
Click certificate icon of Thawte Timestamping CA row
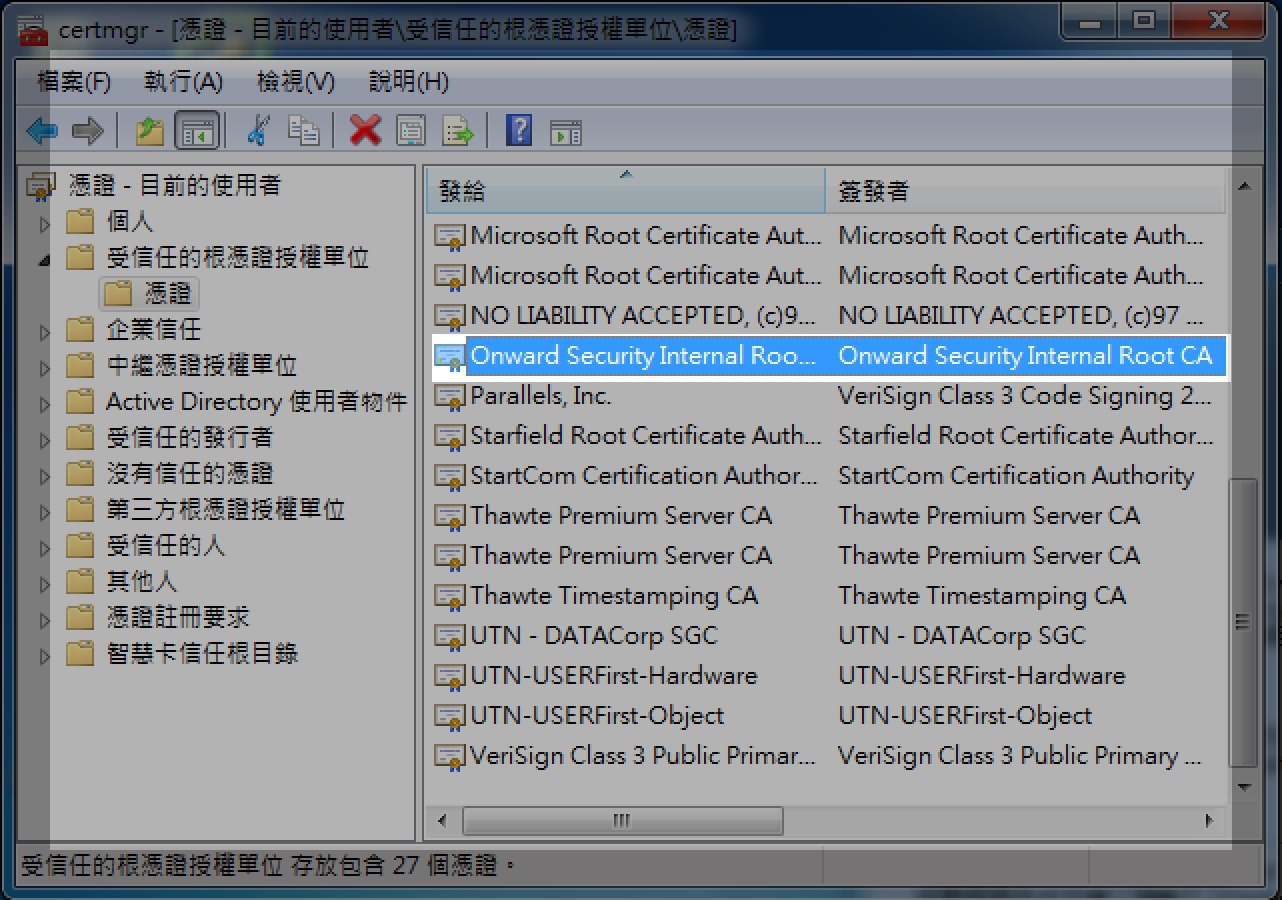click(x=450, y=597)
